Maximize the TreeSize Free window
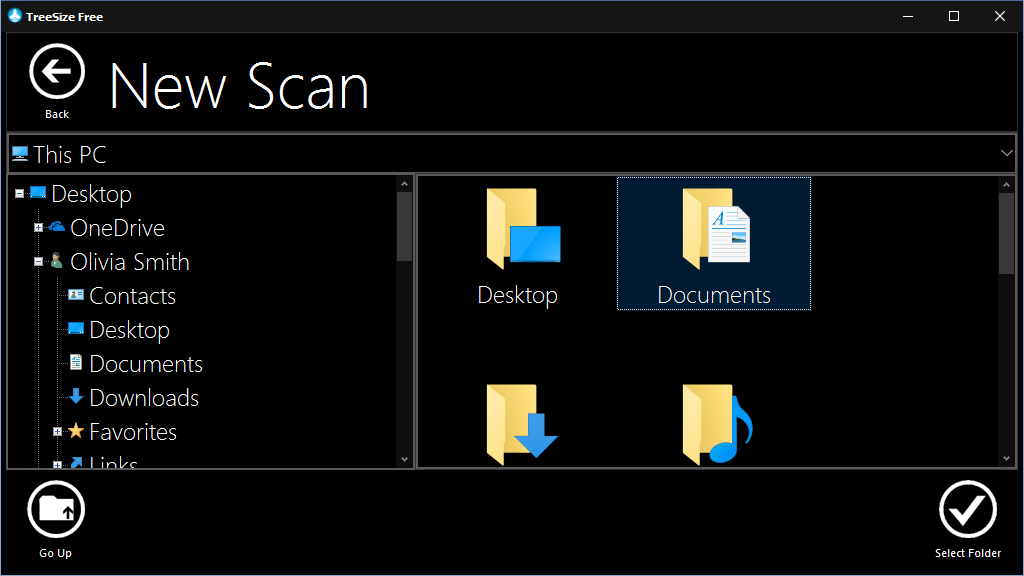 coord(953,16)
